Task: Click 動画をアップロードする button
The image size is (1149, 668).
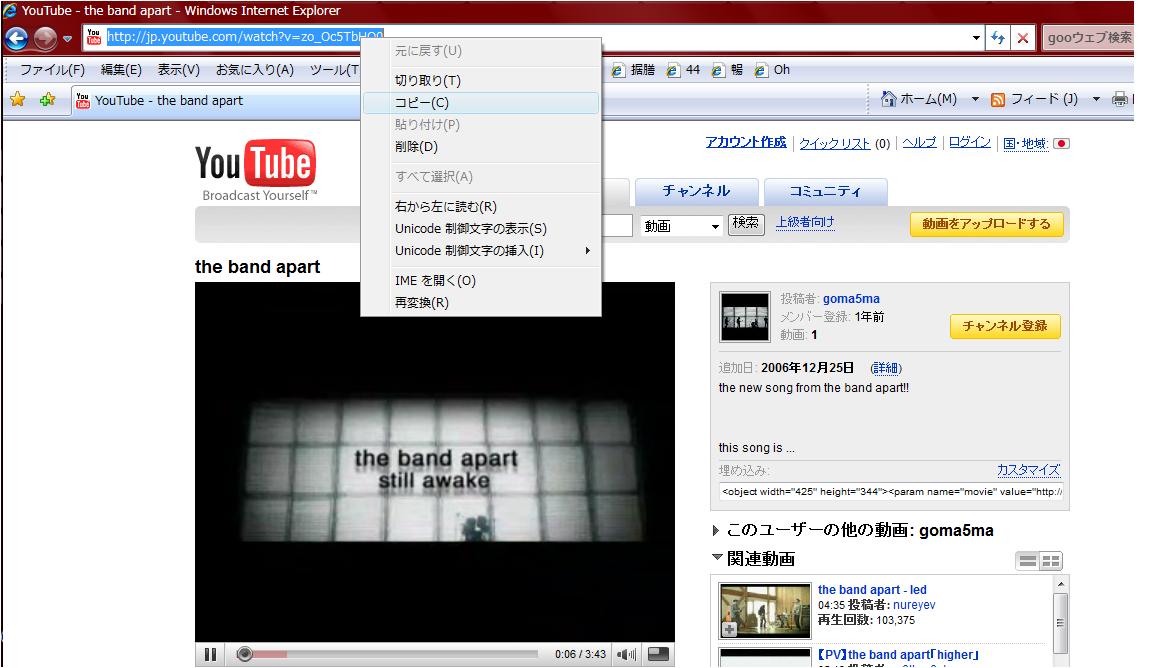Action: [986, 224]
